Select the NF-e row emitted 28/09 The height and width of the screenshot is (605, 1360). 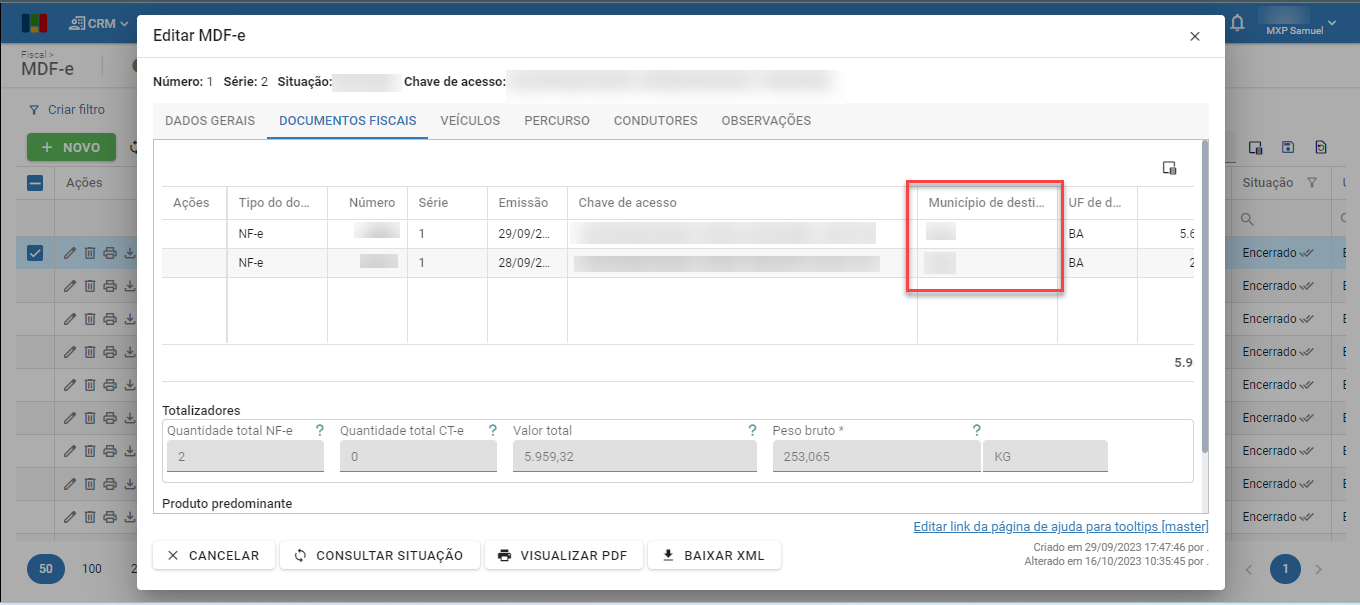678,263
